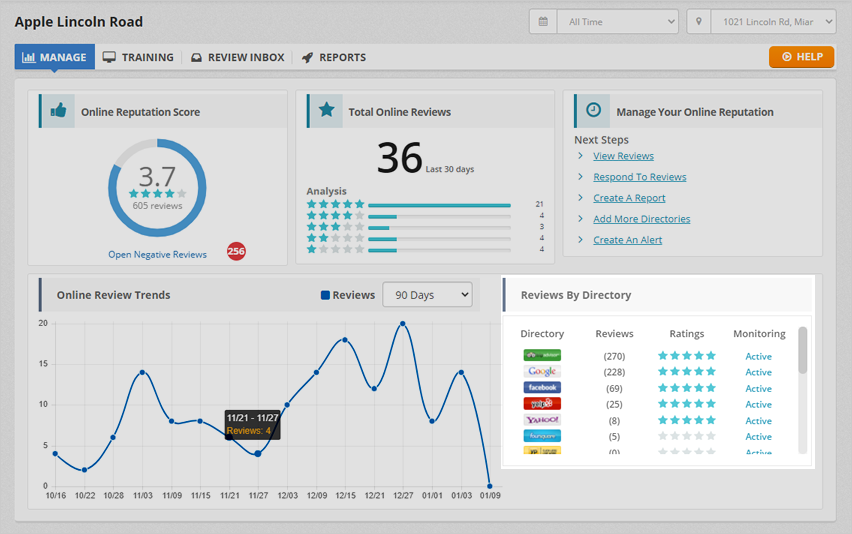This screenshot has height=534, width=852.
Task: Expand the 90 Days trend period dropdown
Action: (x=427, y=295)
